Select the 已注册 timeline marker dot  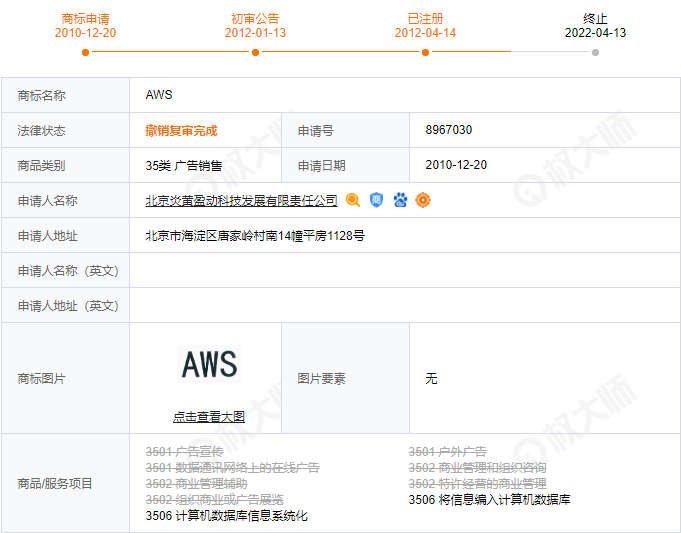point(426,53)
